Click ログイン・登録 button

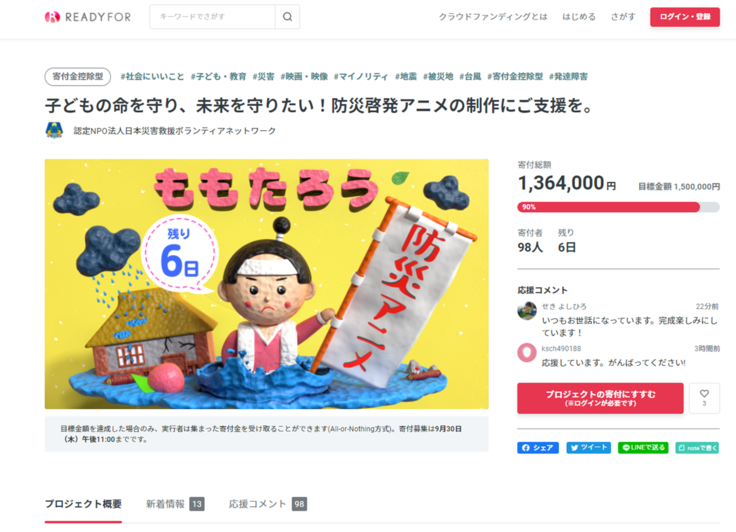coord(685,17)
